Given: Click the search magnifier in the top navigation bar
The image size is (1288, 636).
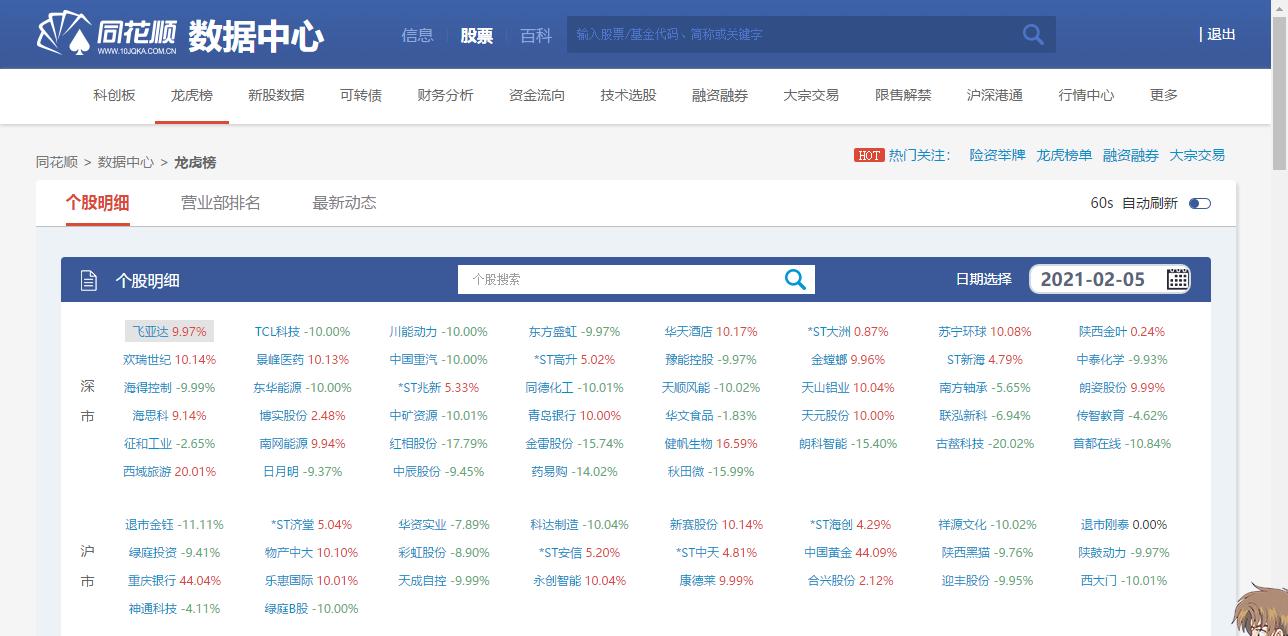Looking at the screenshot, I should pos(1032,34).
